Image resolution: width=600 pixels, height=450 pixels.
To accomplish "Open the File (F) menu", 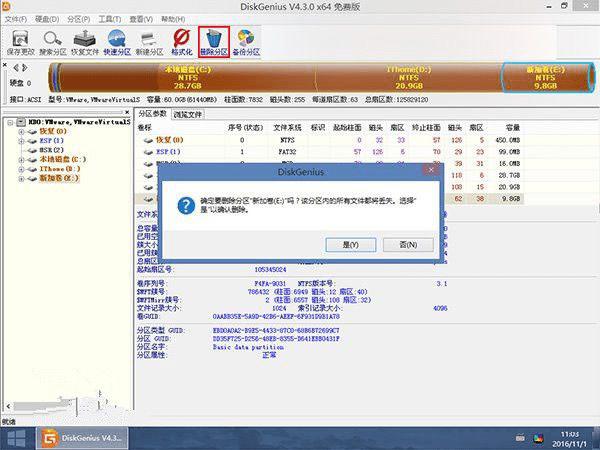I will pyautogui.click(x=15, y=19).
